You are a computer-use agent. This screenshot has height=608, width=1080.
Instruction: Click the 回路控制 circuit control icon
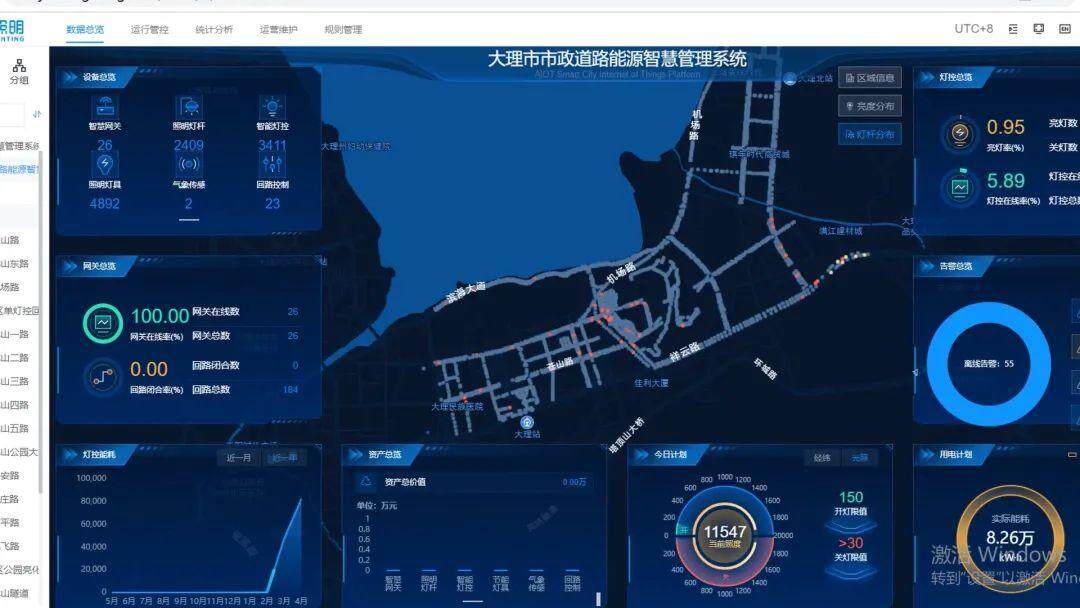click(x=270, y=163)
